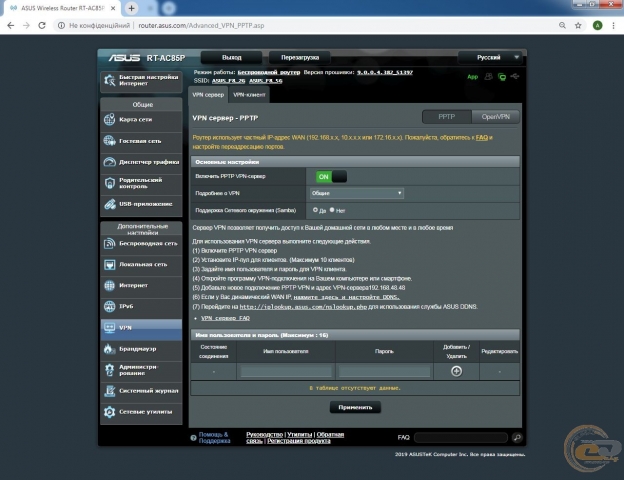Click Parental Control shield icon

[109, 183]
